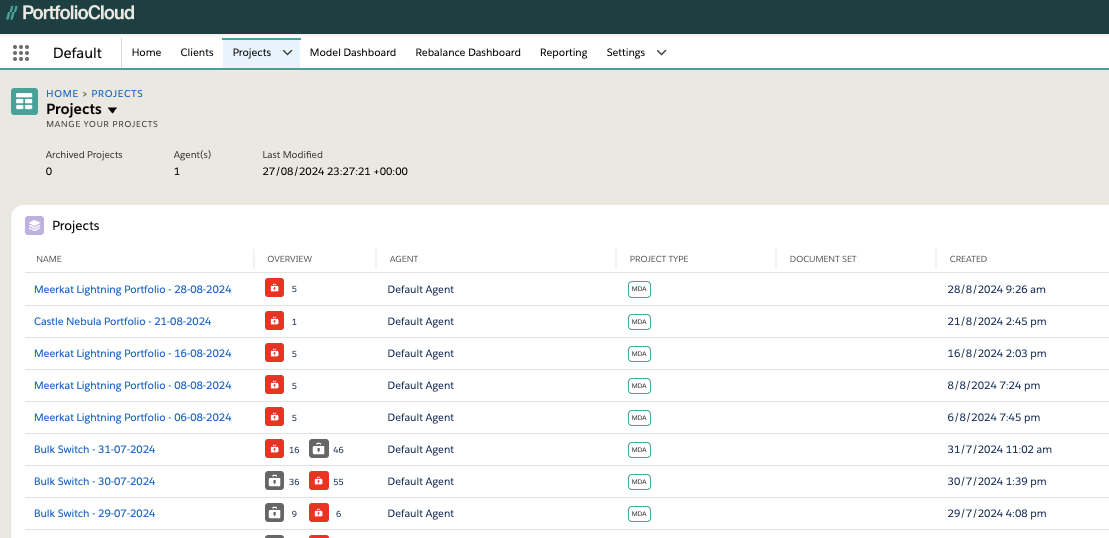Click the PROJECT TYPE column header

click(x=658, y=259)
